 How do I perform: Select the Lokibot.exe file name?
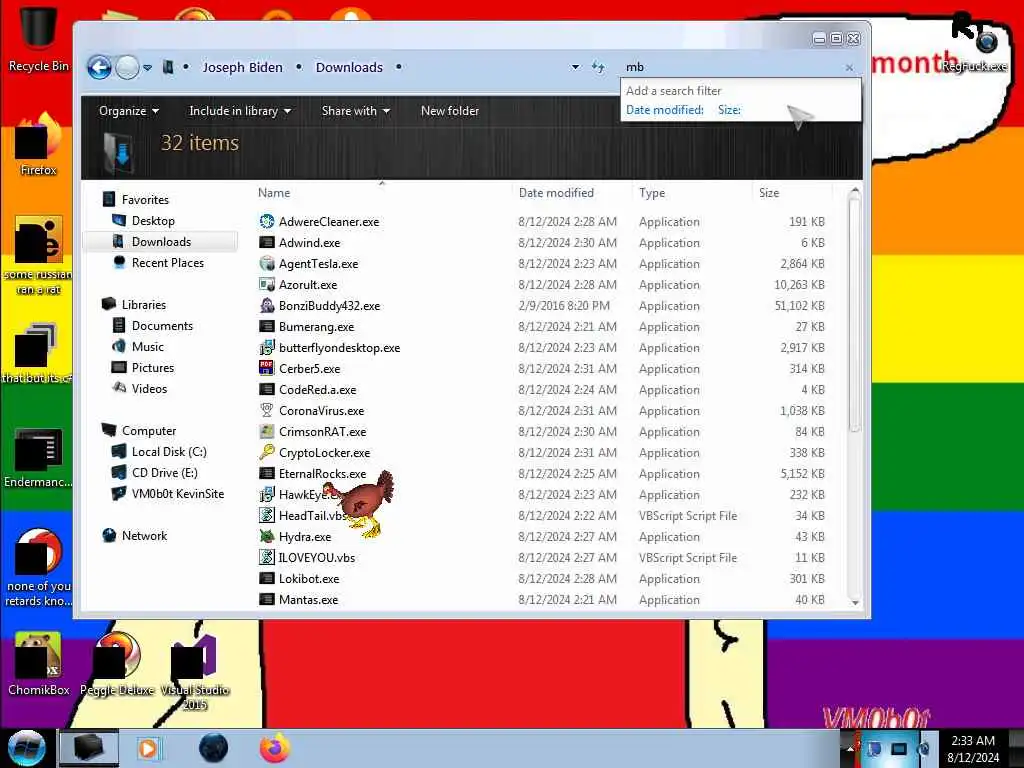(309, 579)
